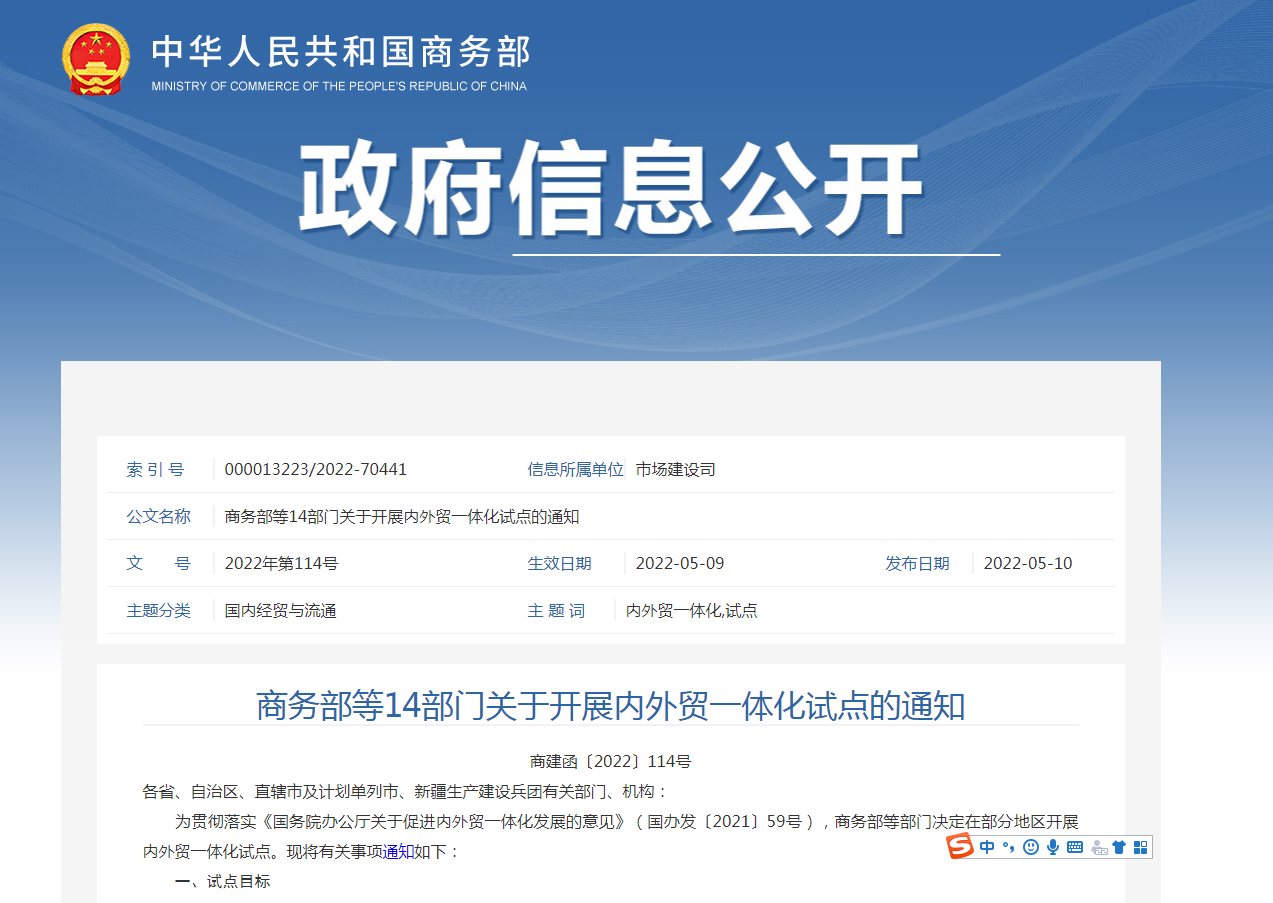Open the emoji smiley panel
This screenshot has height=903, width=1273.
tap(1030, 847)
